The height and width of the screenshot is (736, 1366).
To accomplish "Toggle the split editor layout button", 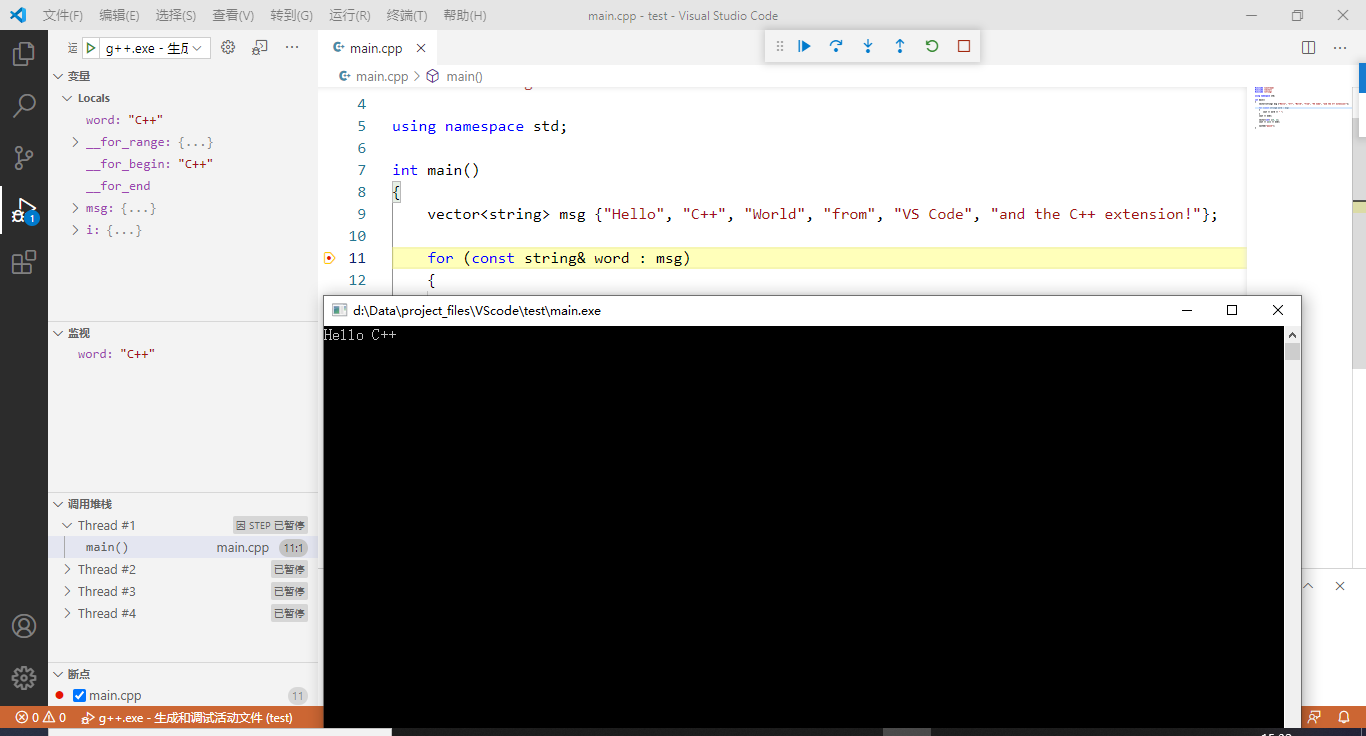I will 1308,46.
